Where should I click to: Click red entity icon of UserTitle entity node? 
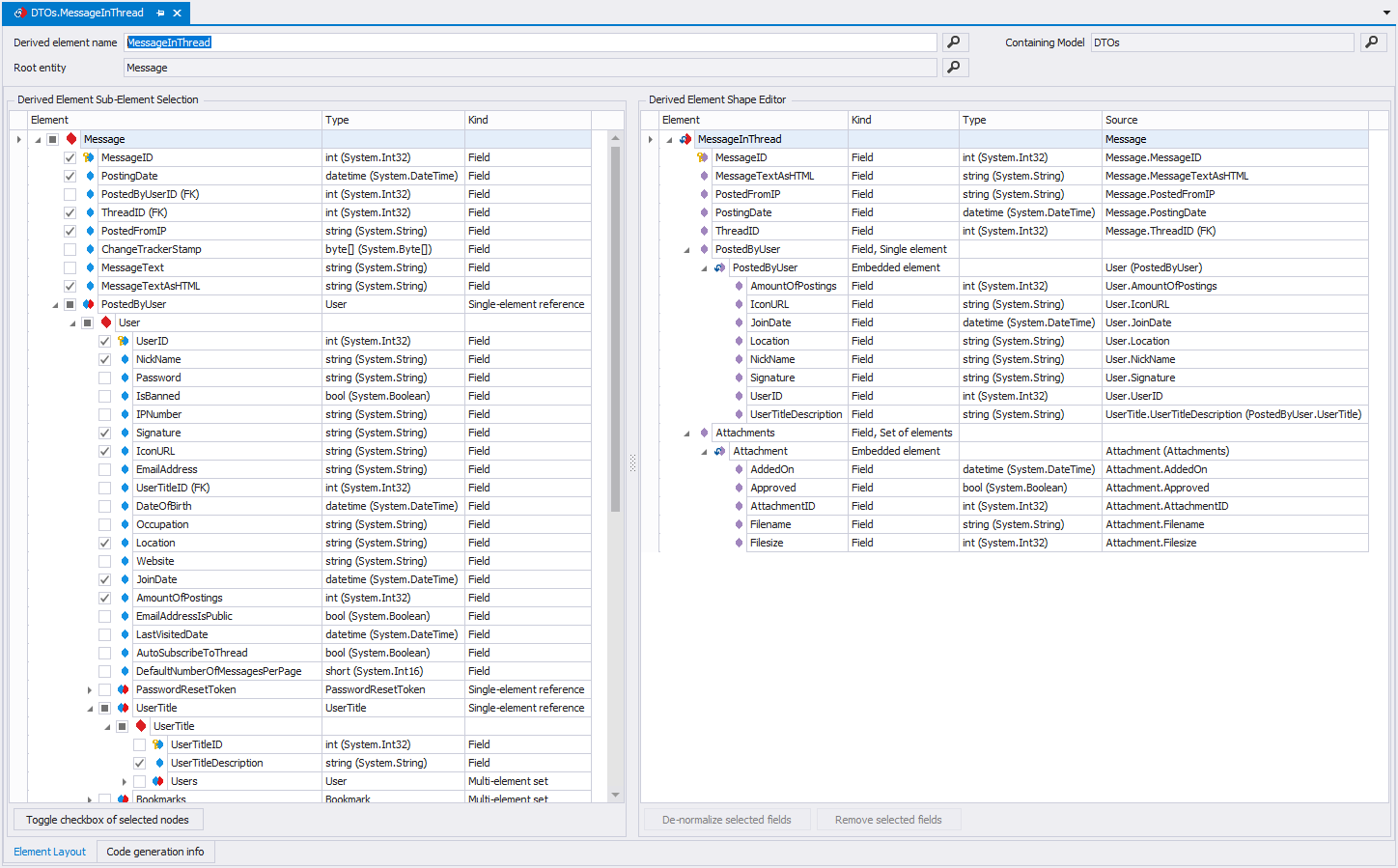tap(141, 726)
